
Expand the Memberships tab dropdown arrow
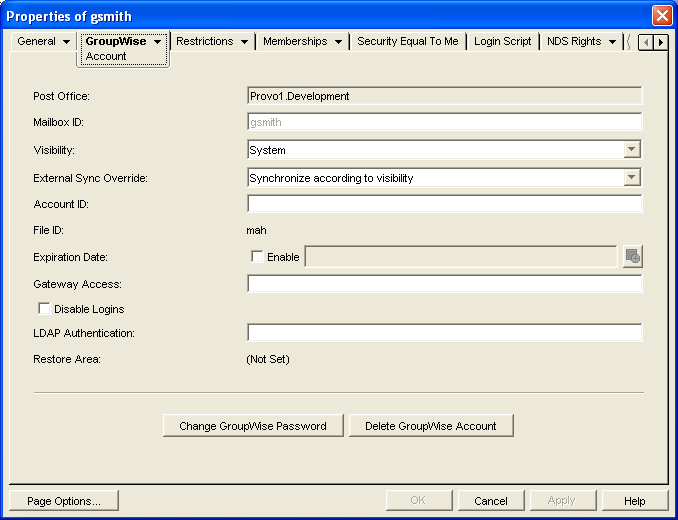[x=339, y=42]
